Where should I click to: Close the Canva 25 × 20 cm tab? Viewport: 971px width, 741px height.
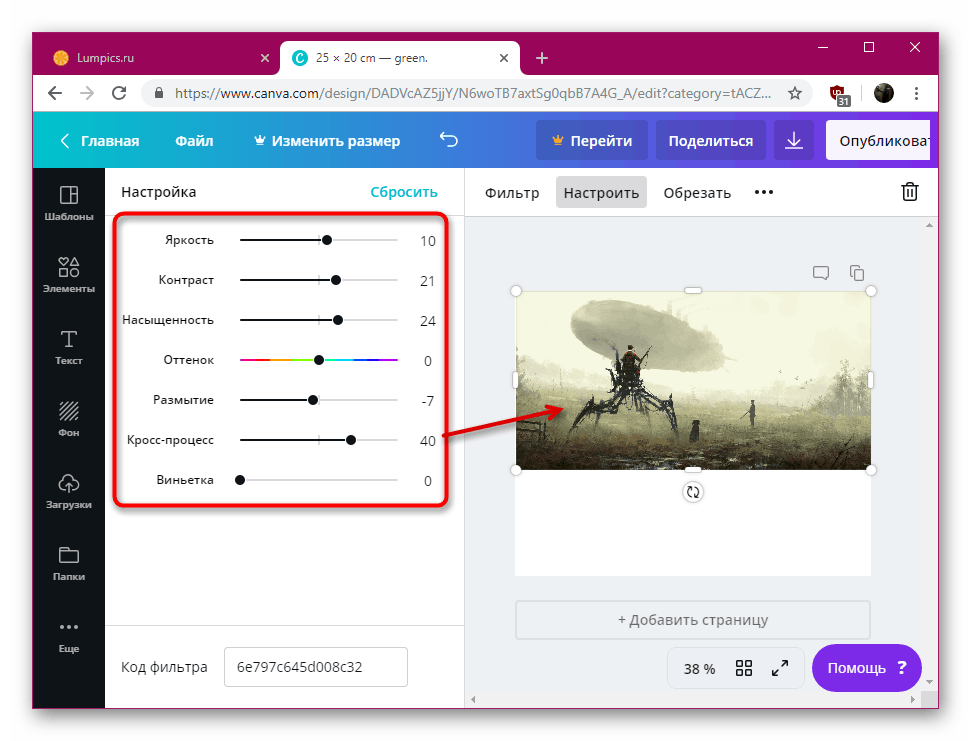504,58
